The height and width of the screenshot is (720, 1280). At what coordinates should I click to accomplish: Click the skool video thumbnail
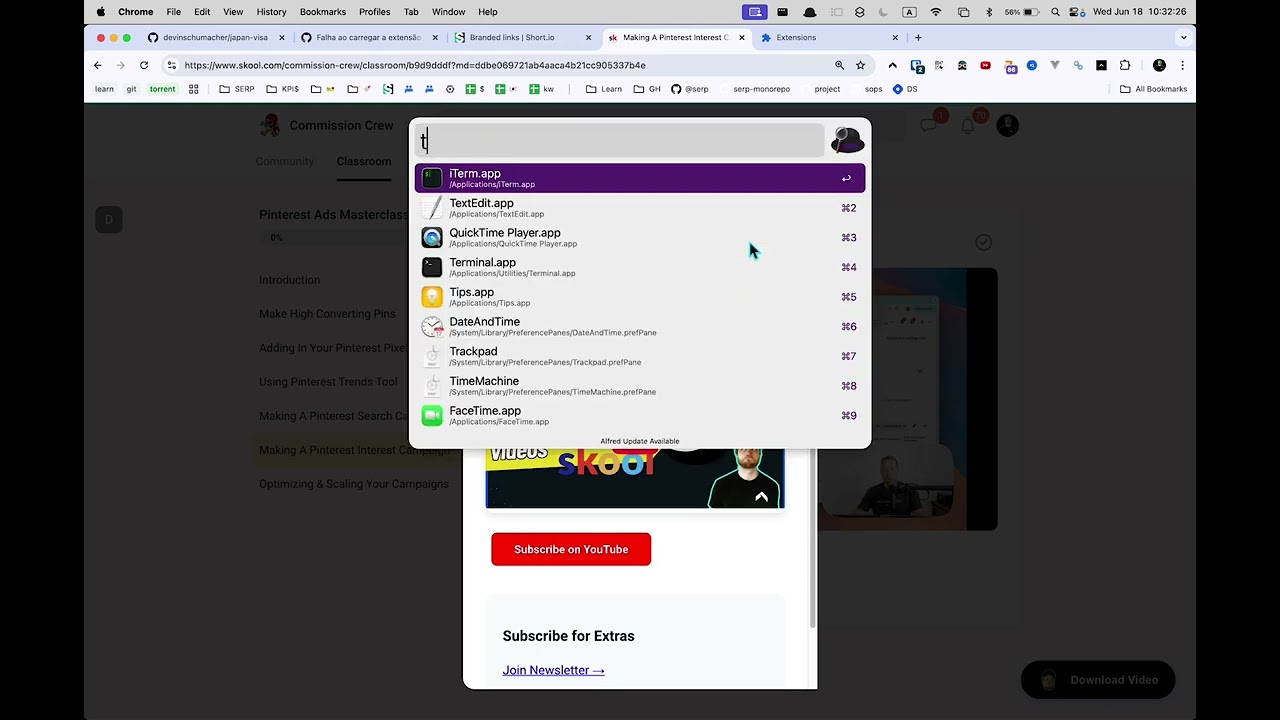pyautogui.click(x=635, y=479)
